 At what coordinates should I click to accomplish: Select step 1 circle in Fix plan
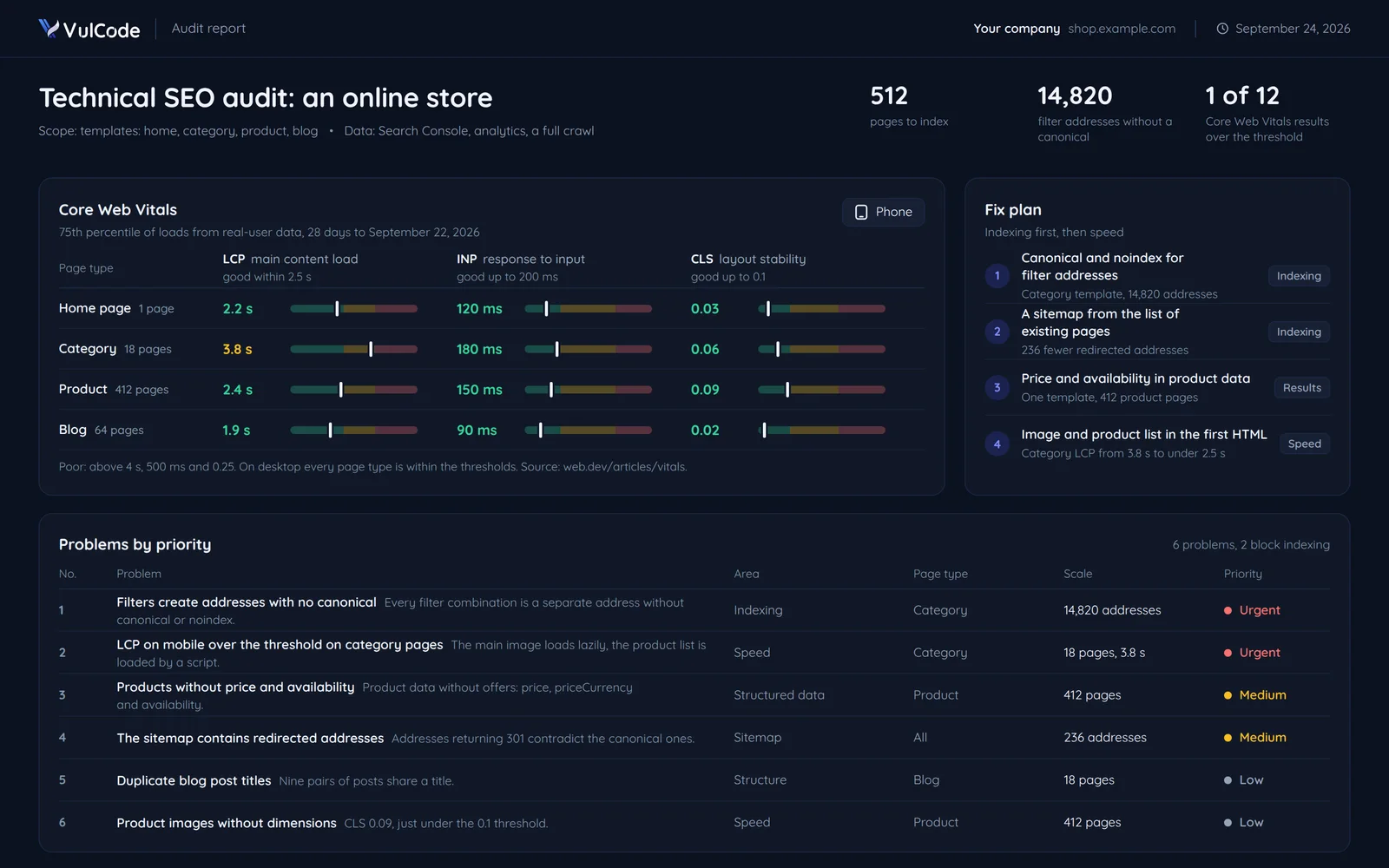(x=997, y=276)
